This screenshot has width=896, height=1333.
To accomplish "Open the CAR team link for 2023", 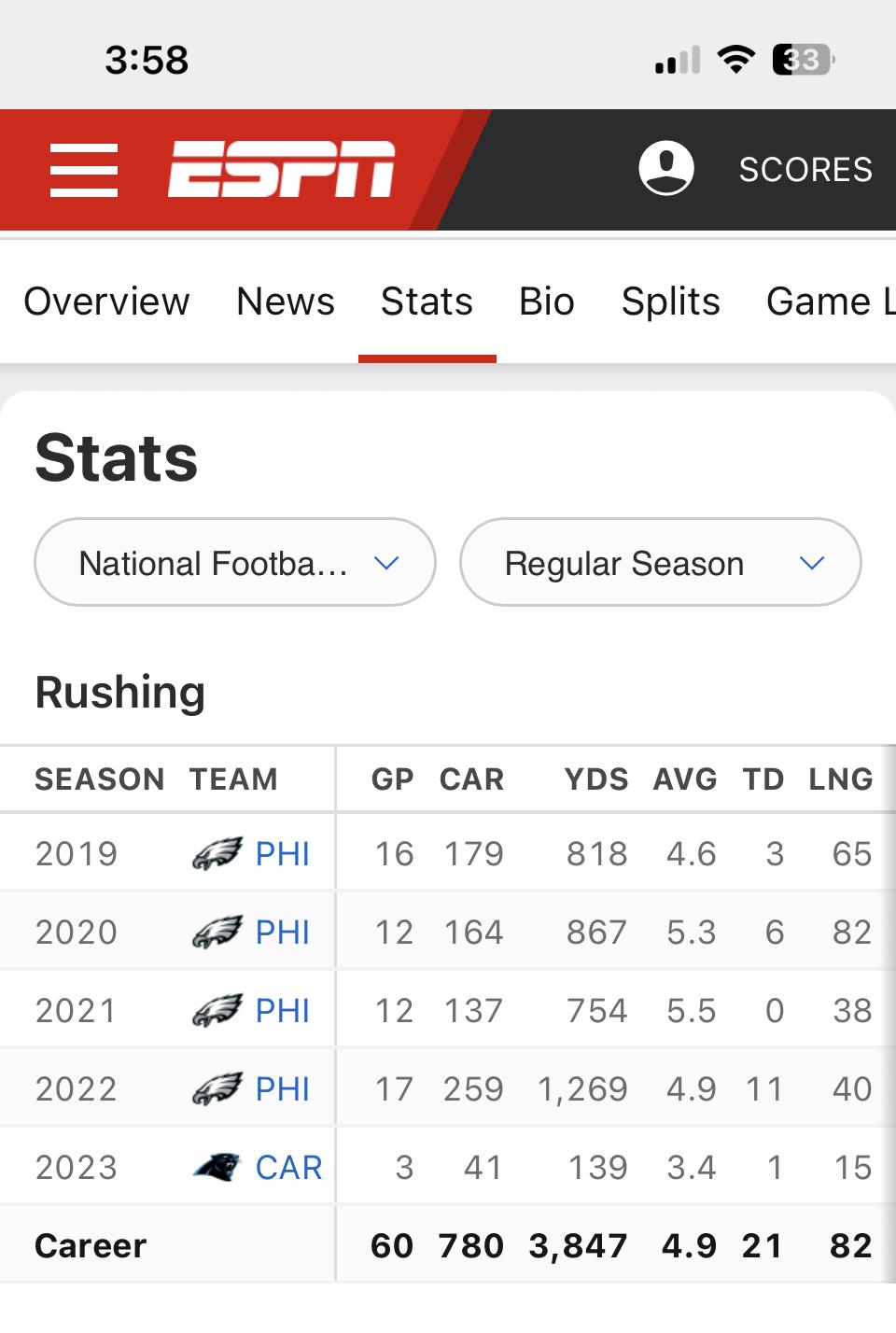I will [288, 1167].
